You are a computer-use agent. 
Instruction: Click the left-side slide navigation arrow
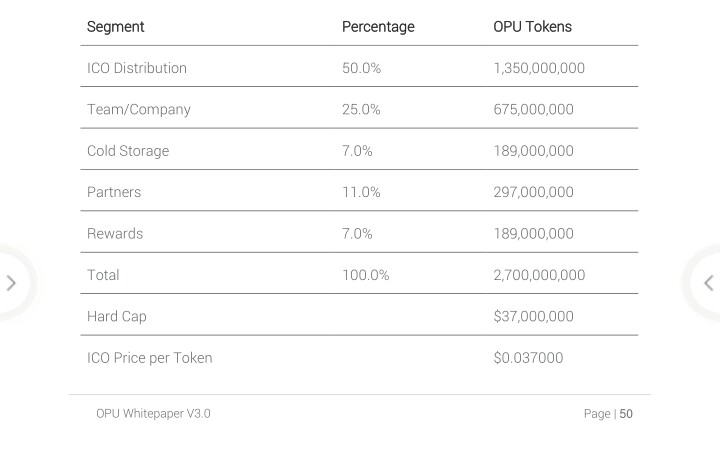click(x=11, y=283)
